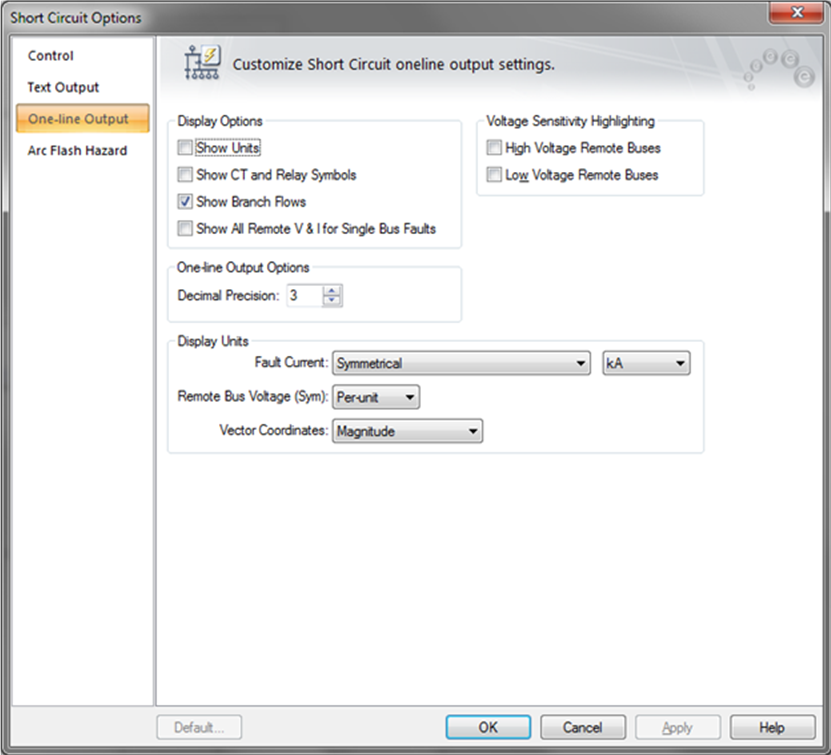Image resolution: width=831 pixels, height=755 pixels.
Task: Open the Fault Current Symmetrical dropdown
Action: tap(461, 364)
